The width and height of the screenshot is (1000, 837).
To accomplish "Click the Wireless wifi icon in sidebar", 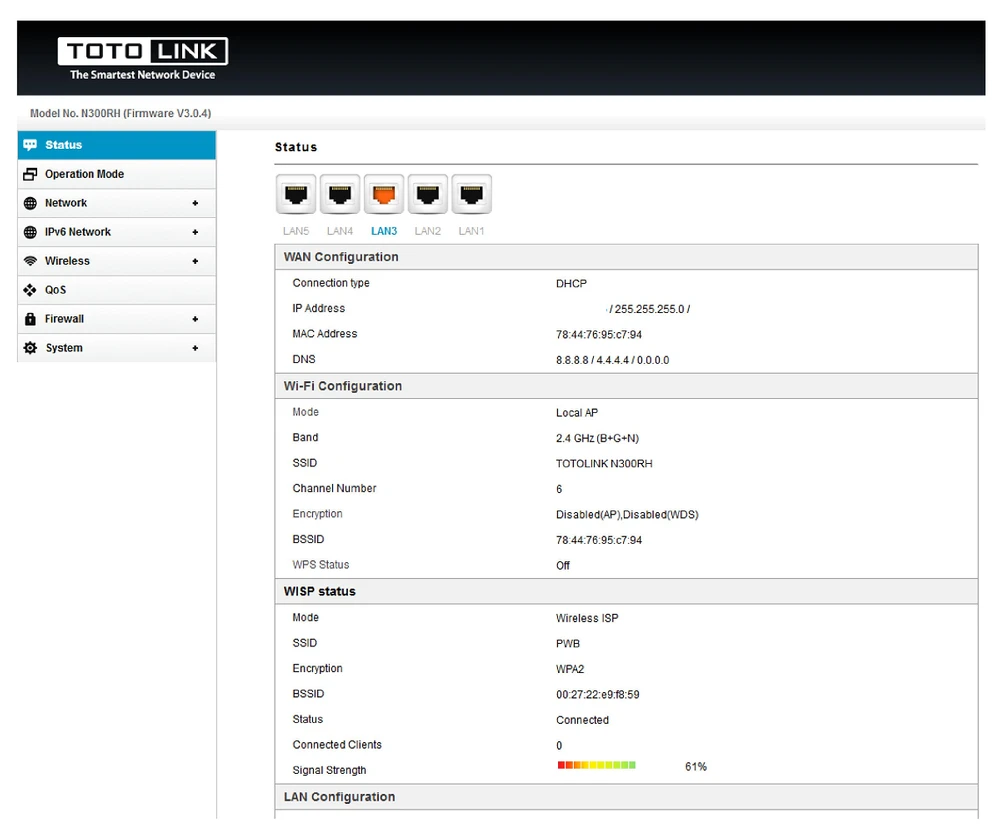I will (30, 261).
